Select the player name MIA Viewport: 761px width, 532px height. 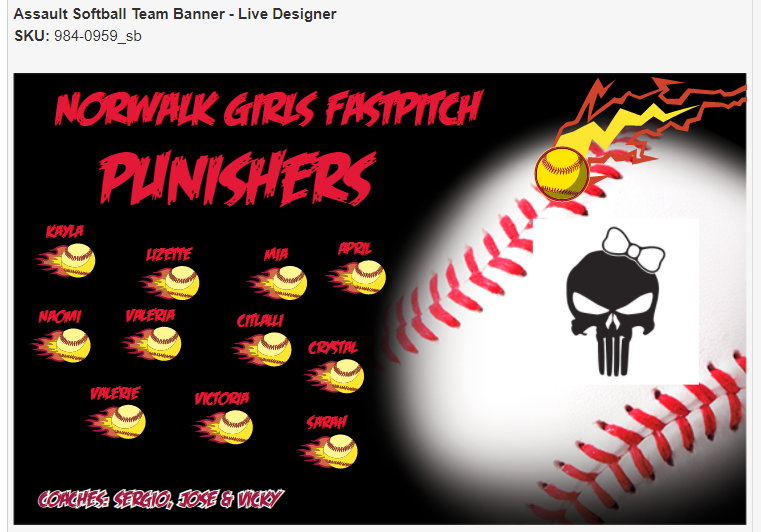tap(276, 254)
